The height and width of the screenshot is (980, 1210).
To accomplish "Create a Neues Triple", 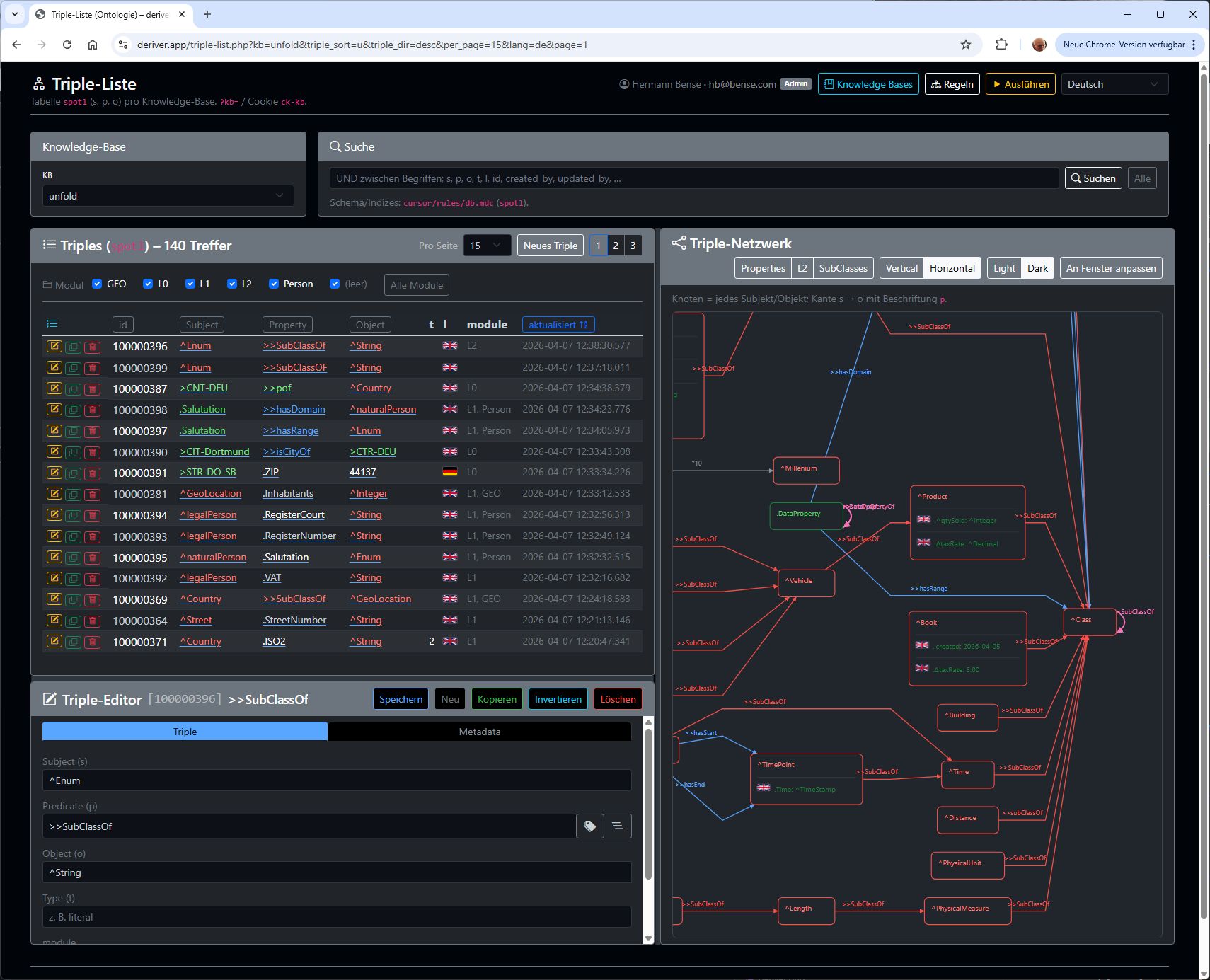I will [x=551, y=246].
